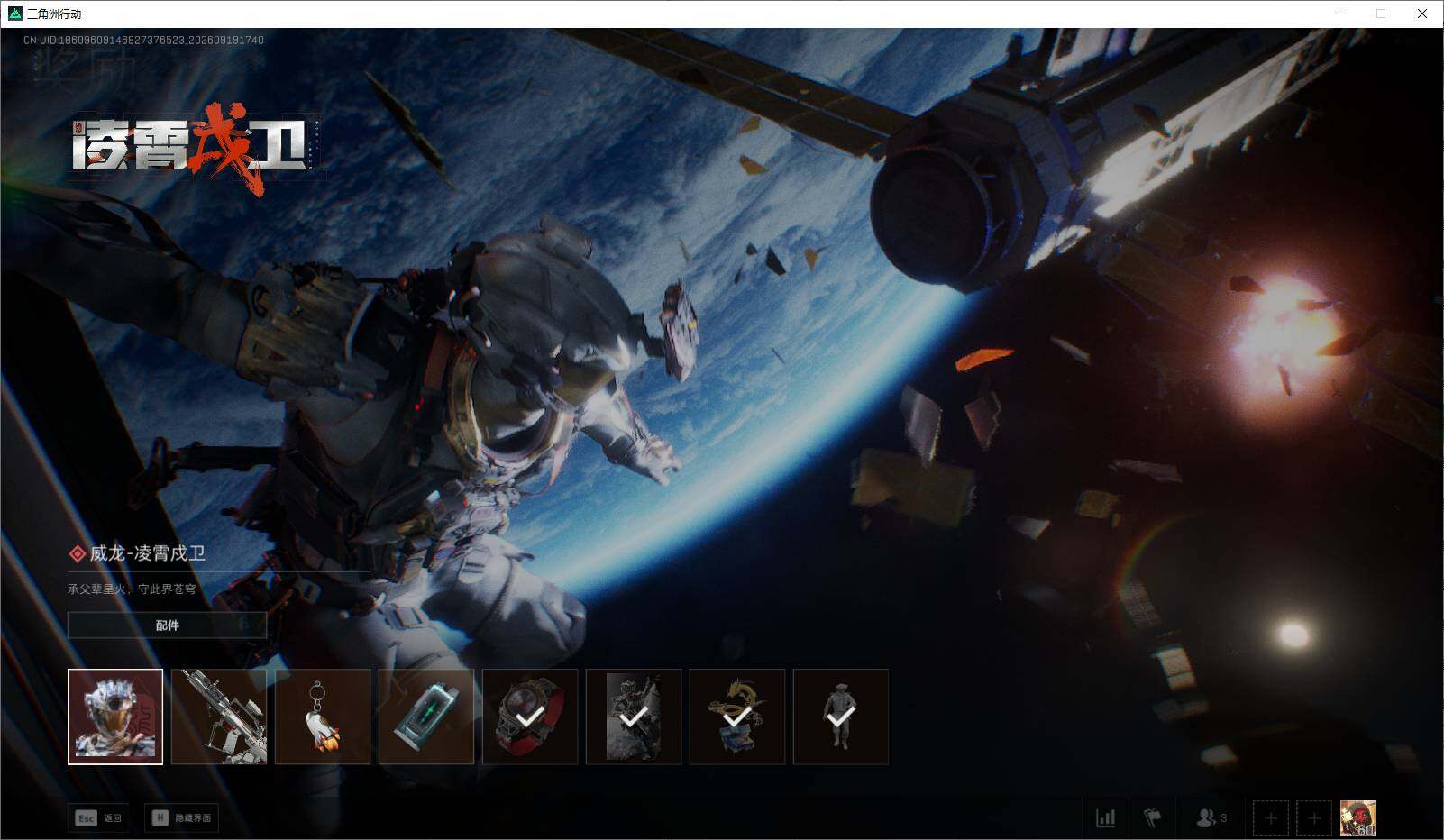1444x840 pixels.
Task: Select the rocket keychain charm reward
Action: click(323, 717)
